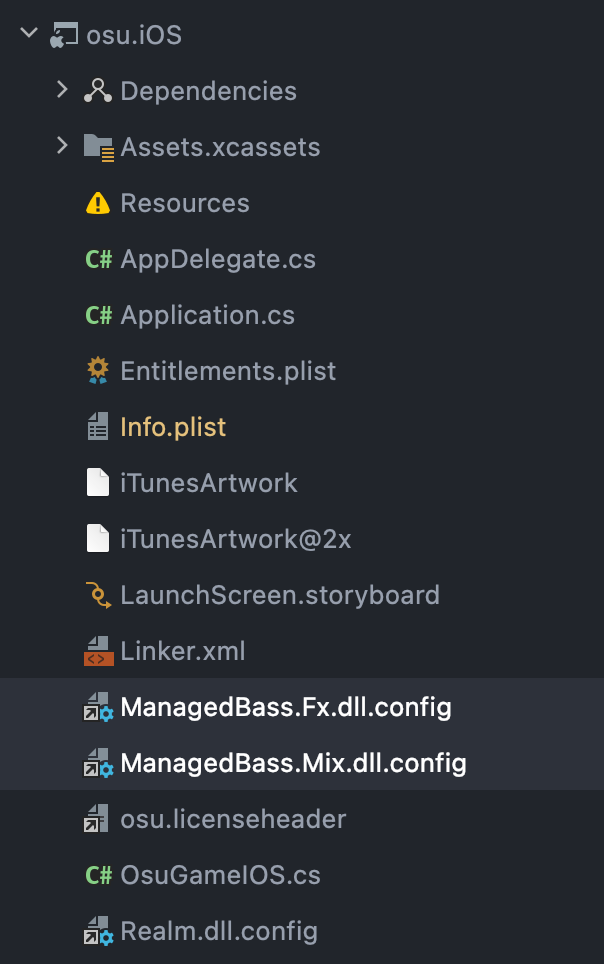Click the gear icon beside Entitlements.plist
Screen dimensions: 604x964
click(x=97, y=371)
